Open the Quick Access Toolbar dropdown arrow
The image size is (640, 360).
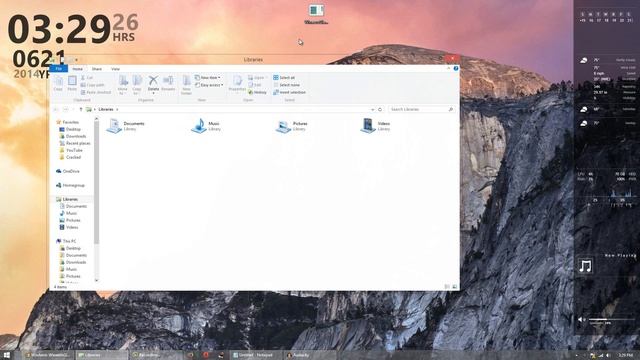(x=76, y=60)
